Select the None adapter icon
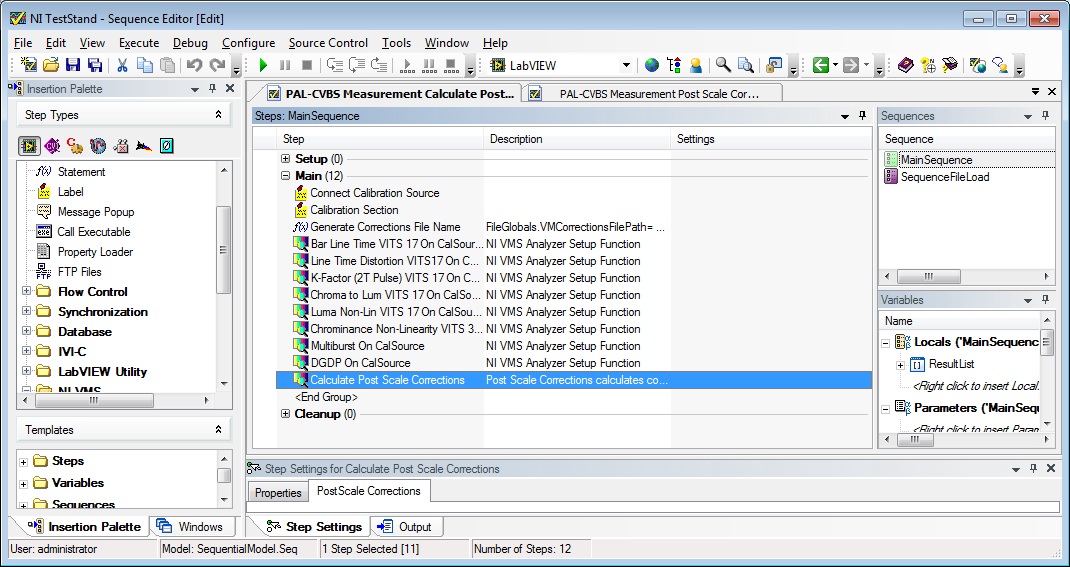This screenshot has height=567, width=1070. point(167,145)
